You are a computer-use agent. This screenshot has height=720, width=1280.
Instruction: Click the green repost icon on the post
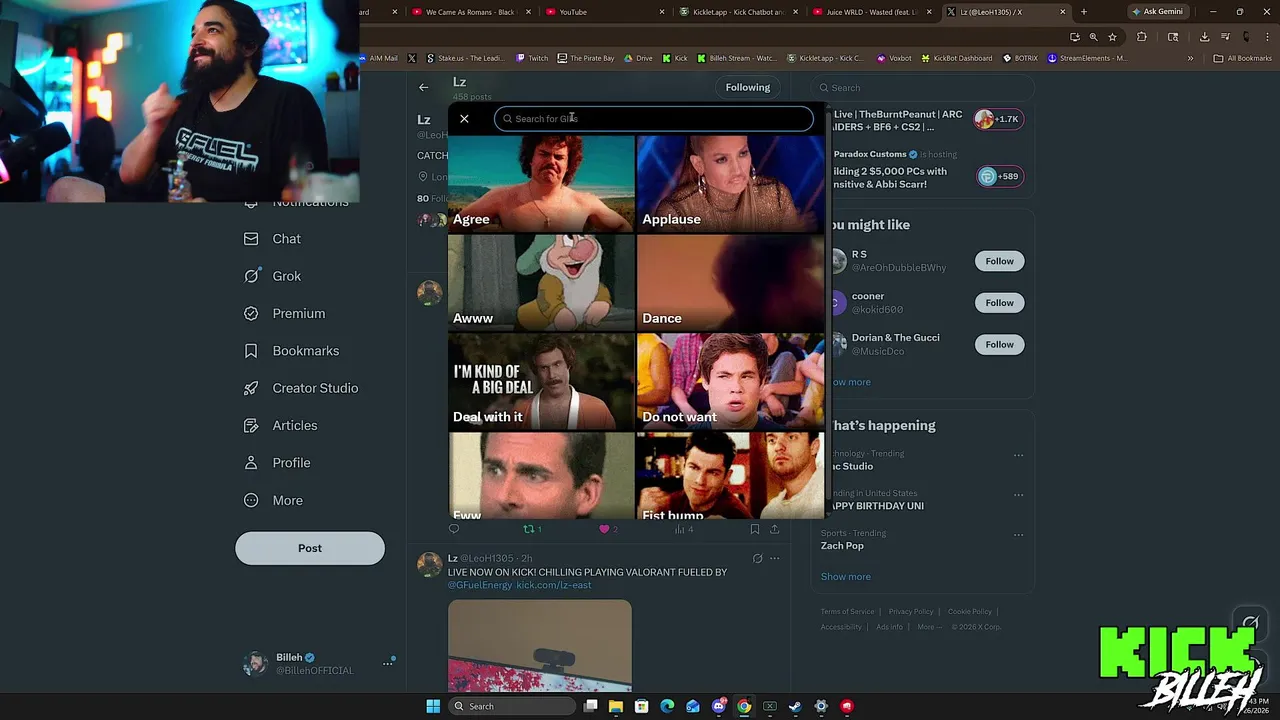pos(529,529)
